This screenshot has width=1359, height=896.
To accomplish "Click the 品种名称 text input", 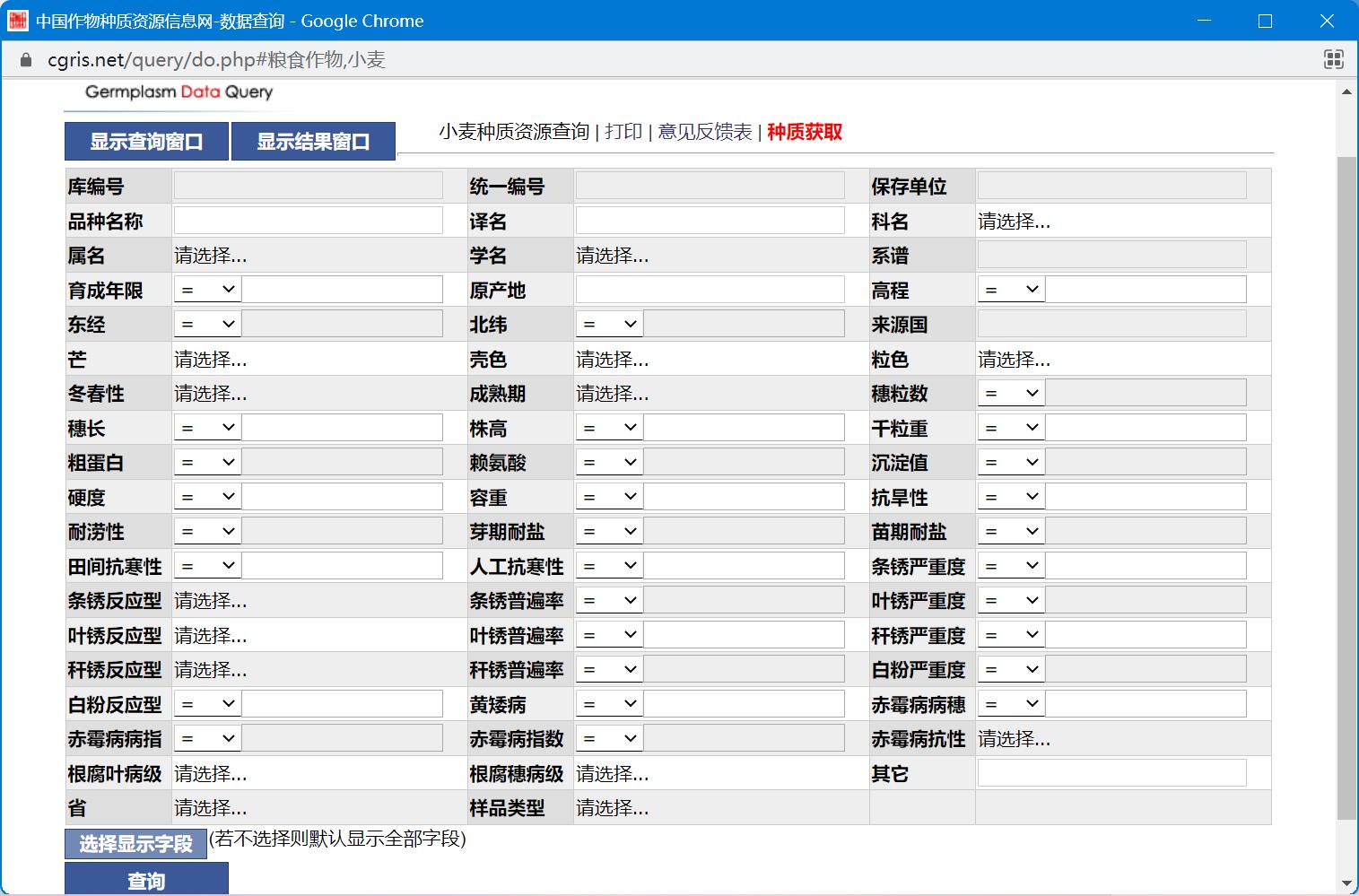I will pyautogui.click(x=308, y=221).
